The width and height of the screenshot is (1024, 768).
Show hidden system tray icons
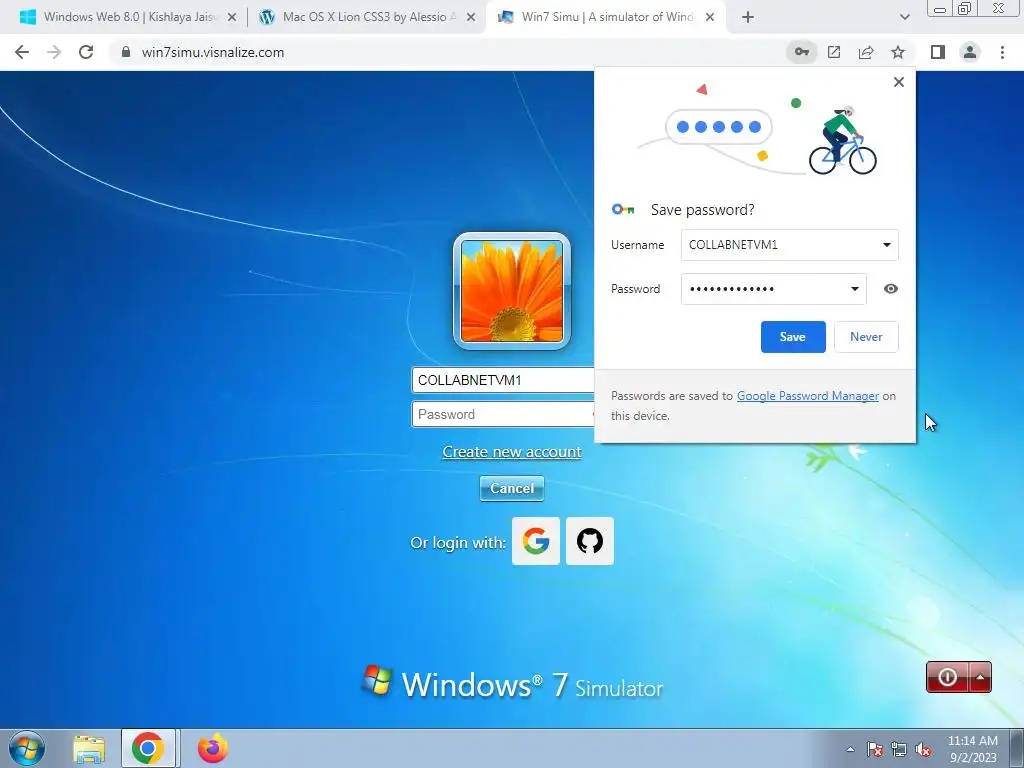point(850,750)
